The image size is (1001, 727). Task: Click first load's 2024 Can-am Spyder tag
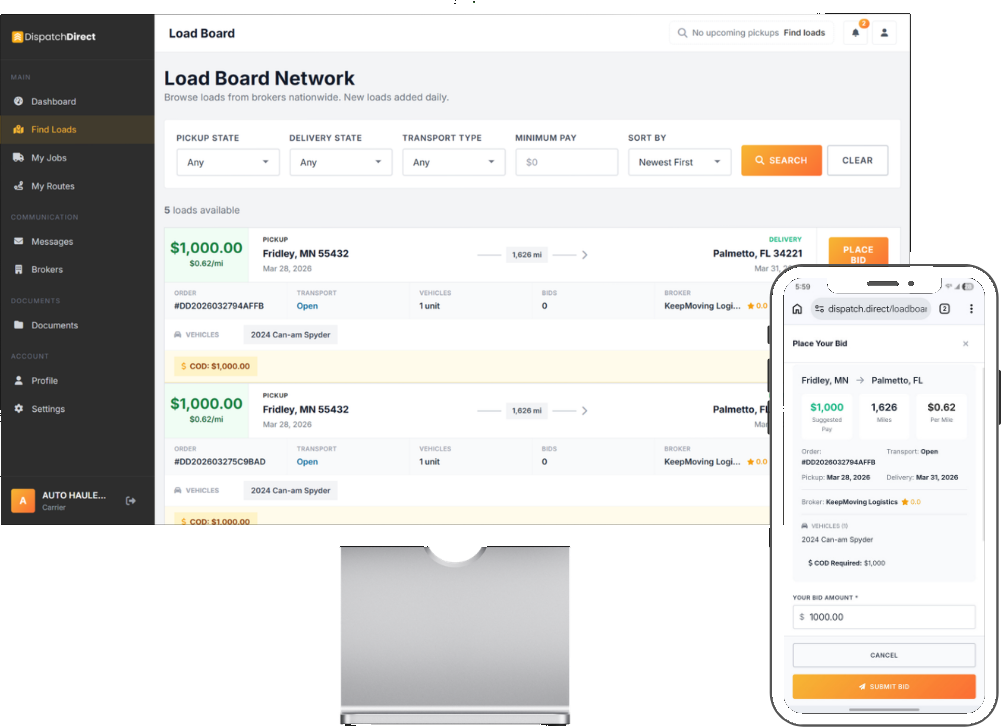point(290,334)
